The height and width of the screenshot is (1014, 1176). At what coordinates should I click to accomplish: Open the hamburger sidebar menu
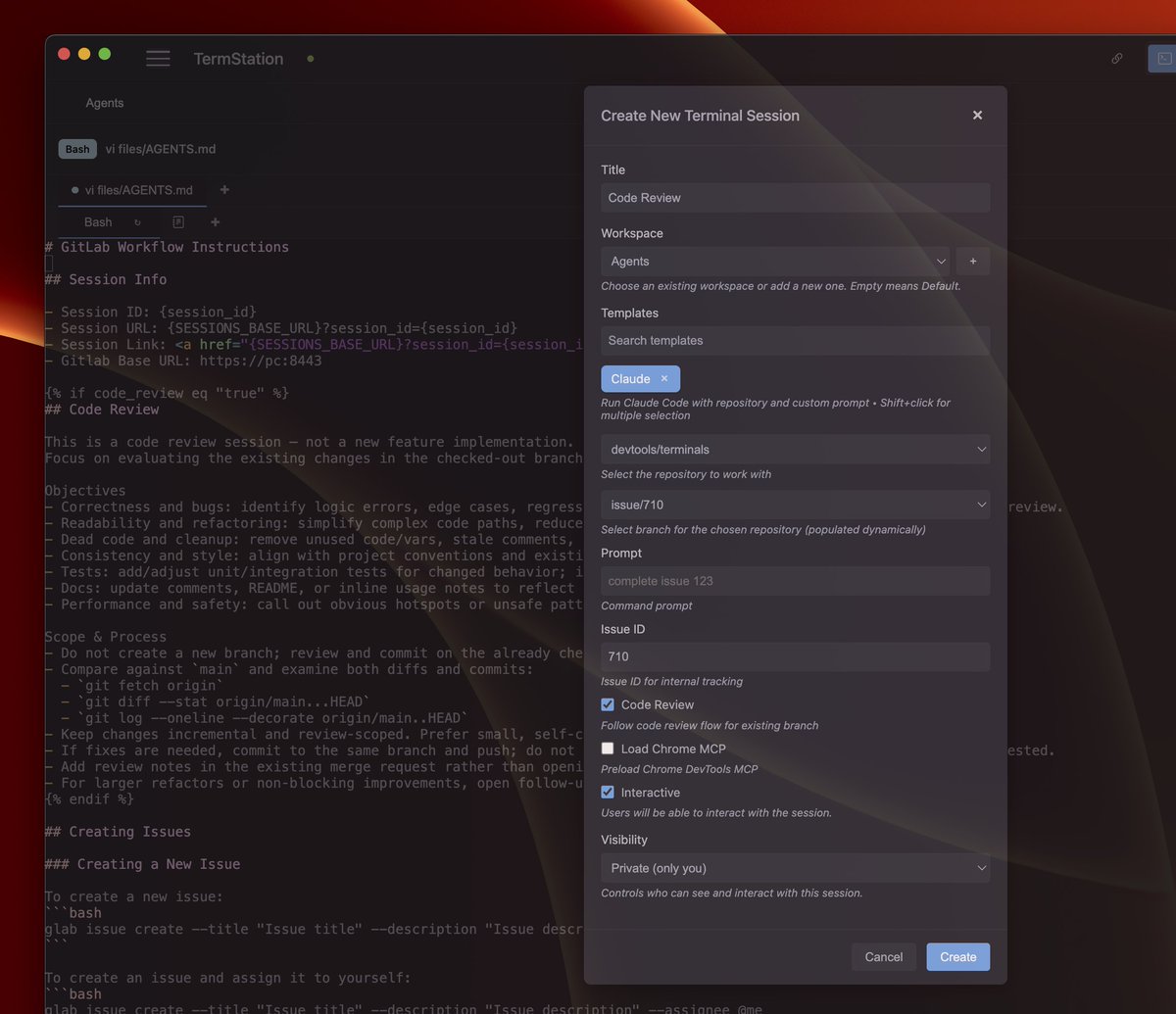(158, 59)
